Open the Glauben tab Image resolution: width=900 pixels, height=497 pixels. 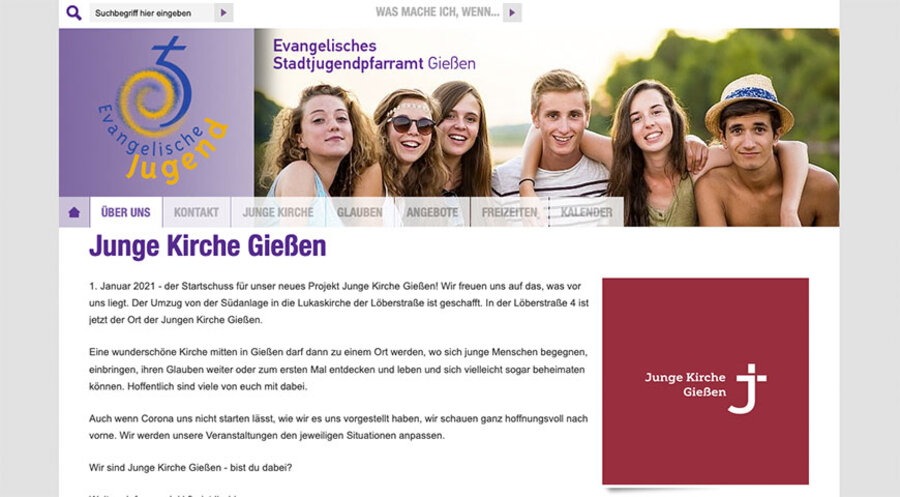coord(359,212)
